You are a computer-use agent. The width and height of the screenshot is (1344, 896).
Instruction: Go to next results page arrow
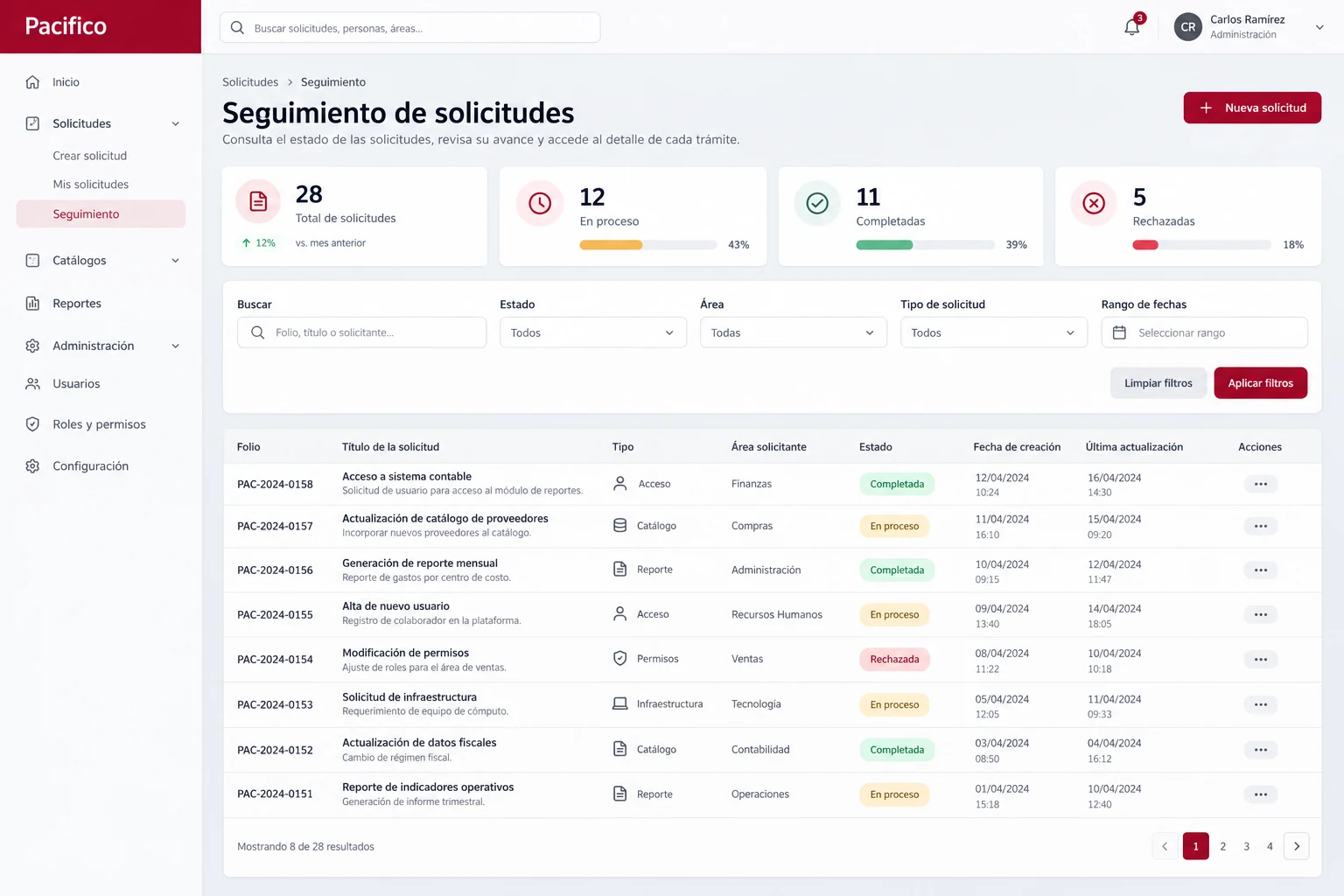1296,846
